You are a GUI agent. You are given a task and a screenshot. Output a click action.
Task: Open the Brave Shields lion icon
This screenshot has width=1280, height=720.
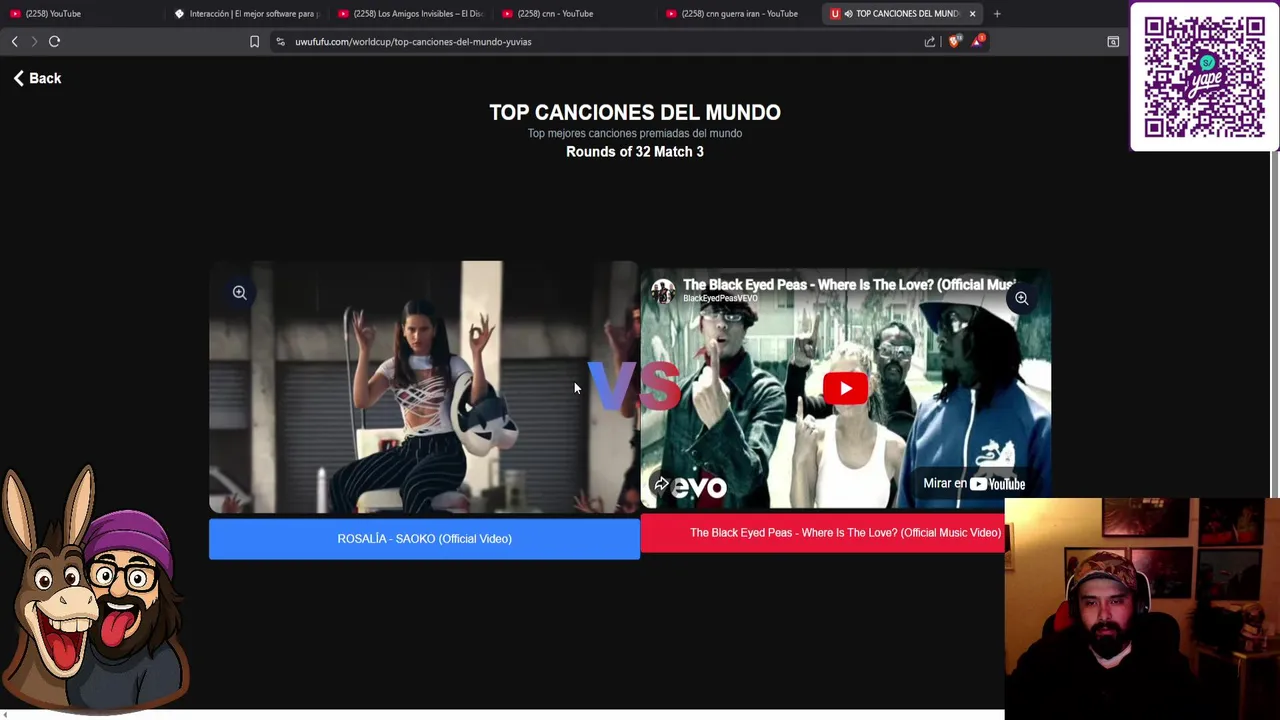(x=954, y=42)
